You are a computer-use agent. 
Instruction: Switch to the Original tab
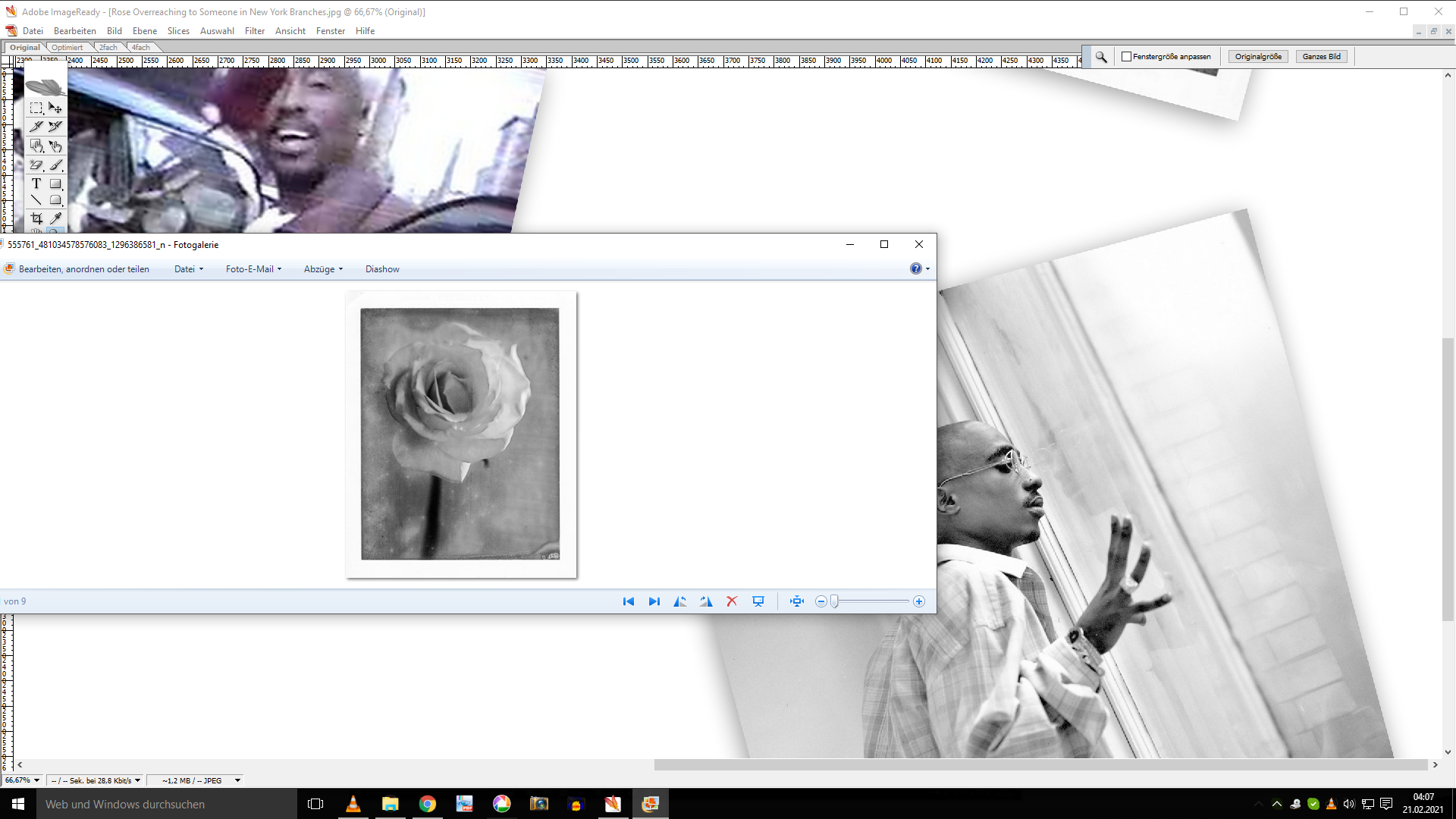coord(25,47)
